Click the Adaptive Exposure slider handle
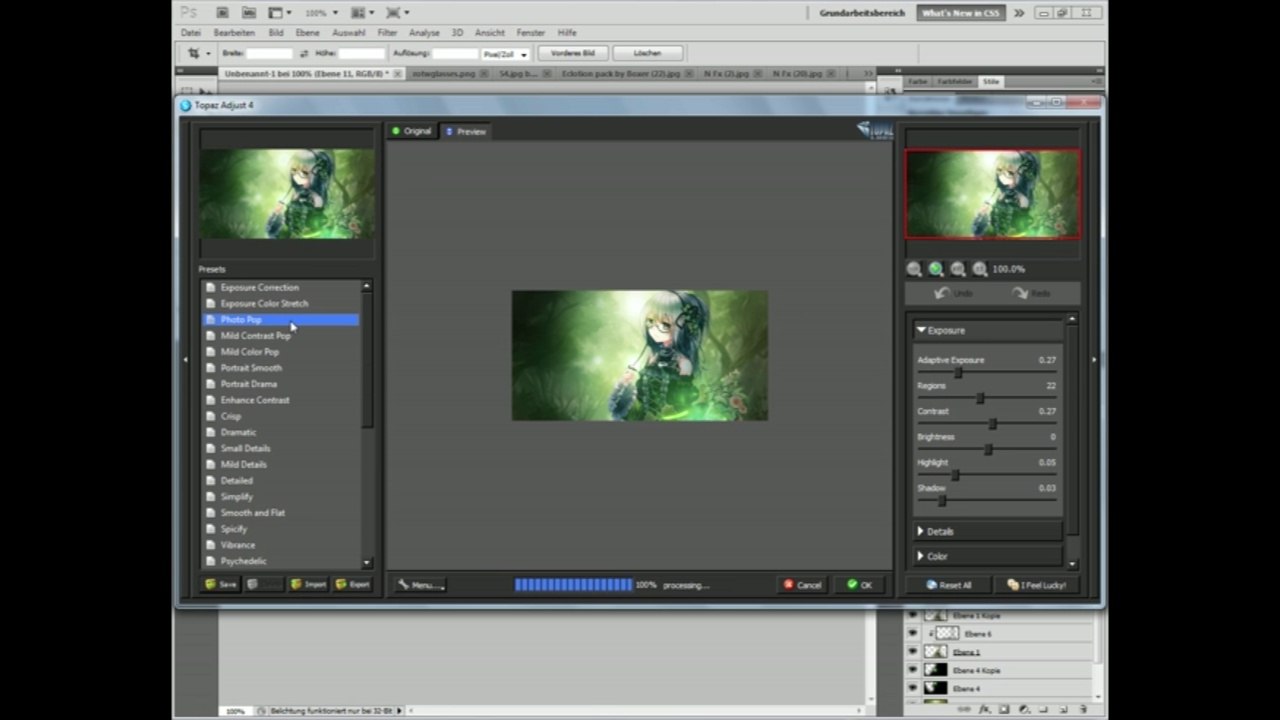This screenshot has height=720, width=1280. 958,373
